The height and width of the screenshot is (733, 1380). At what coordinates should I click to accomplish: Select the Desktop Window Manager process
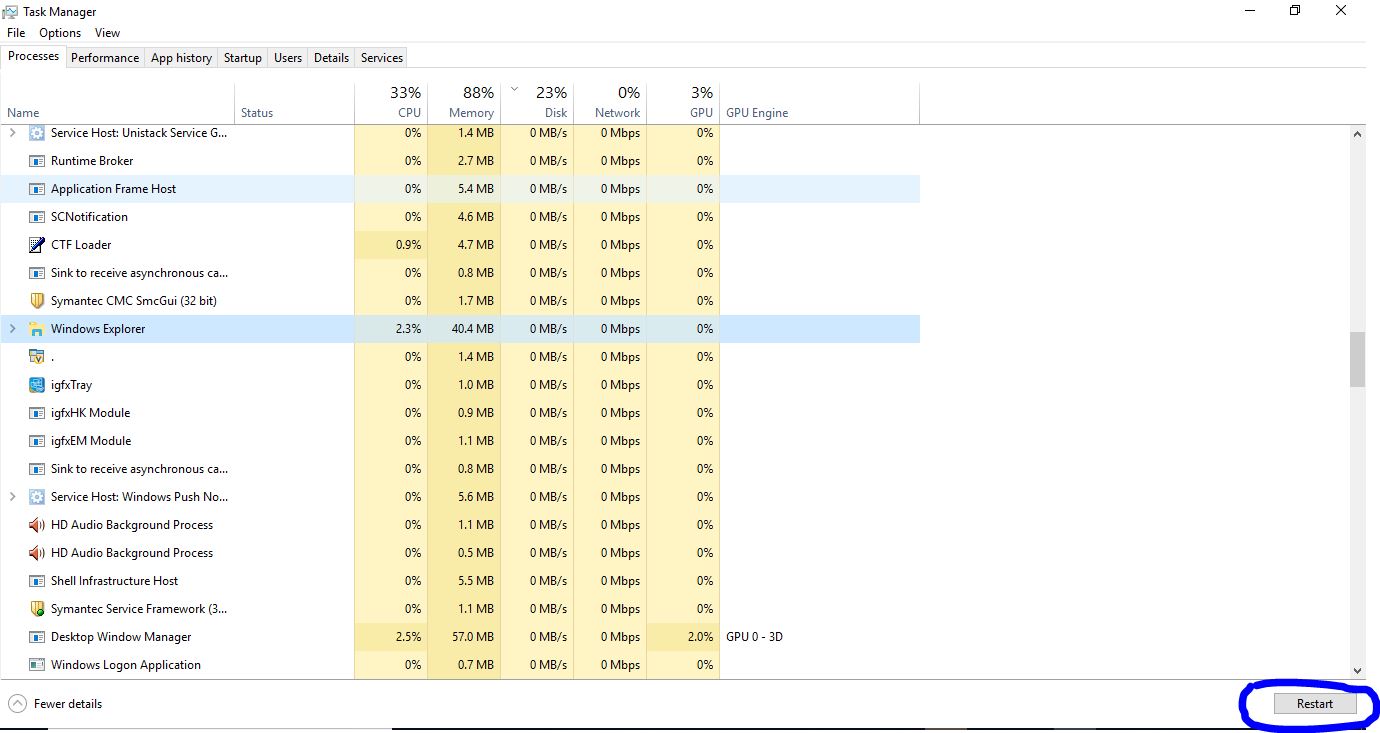(x=121, y=636)
